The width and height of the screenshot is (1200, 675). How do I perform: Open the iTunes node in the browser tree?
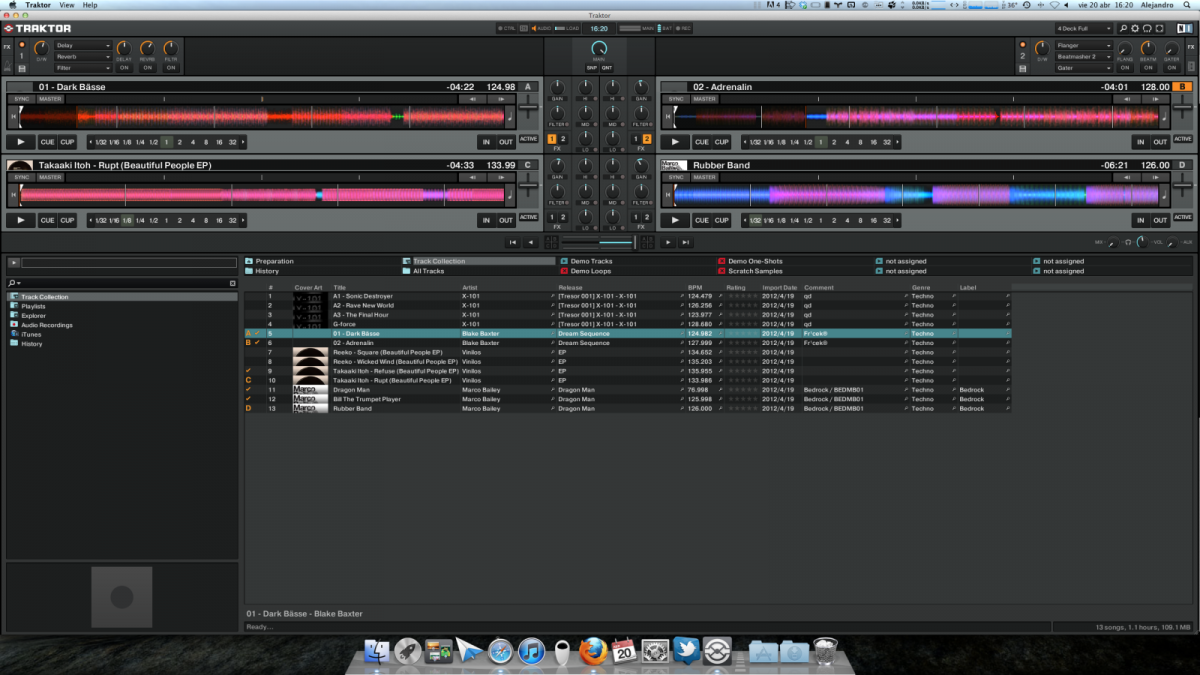tap(33, 334)
